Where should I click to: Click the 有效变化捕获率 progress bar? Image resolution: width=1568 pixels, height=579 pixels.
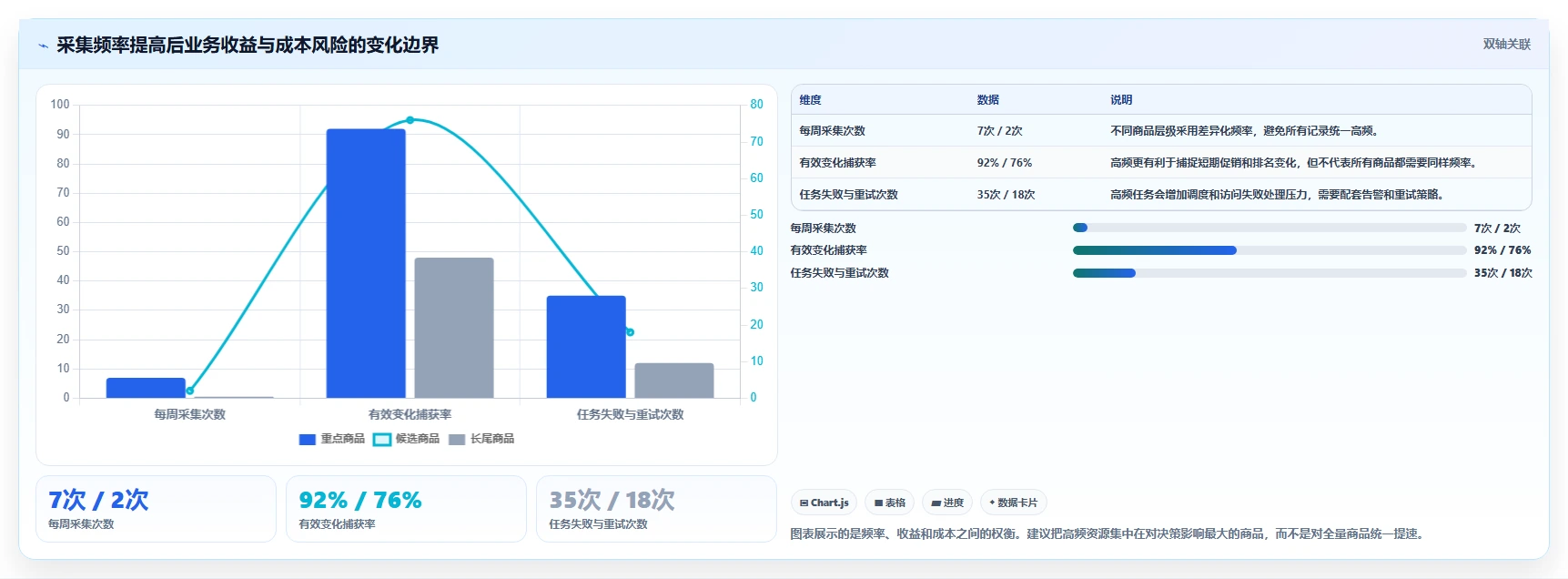(x=1270, y=250)
